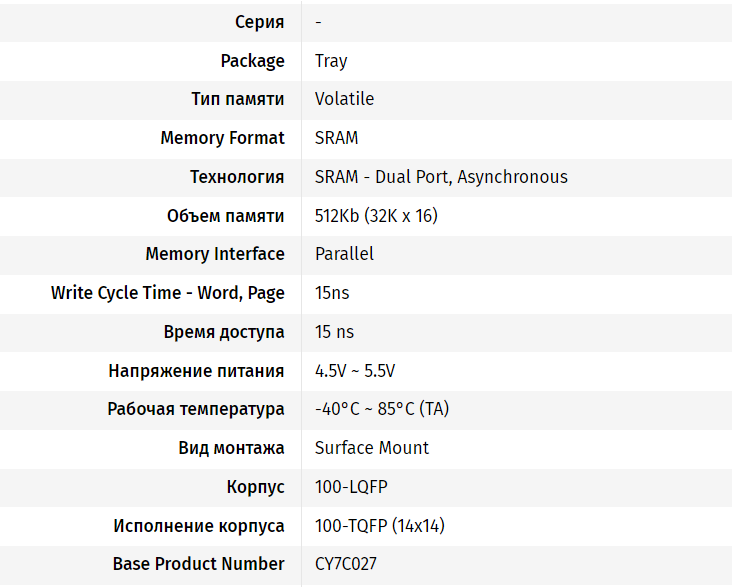Click the 'Memory Interface' label
This screenshot has width=732, height=587.
(x=215, y=254)
